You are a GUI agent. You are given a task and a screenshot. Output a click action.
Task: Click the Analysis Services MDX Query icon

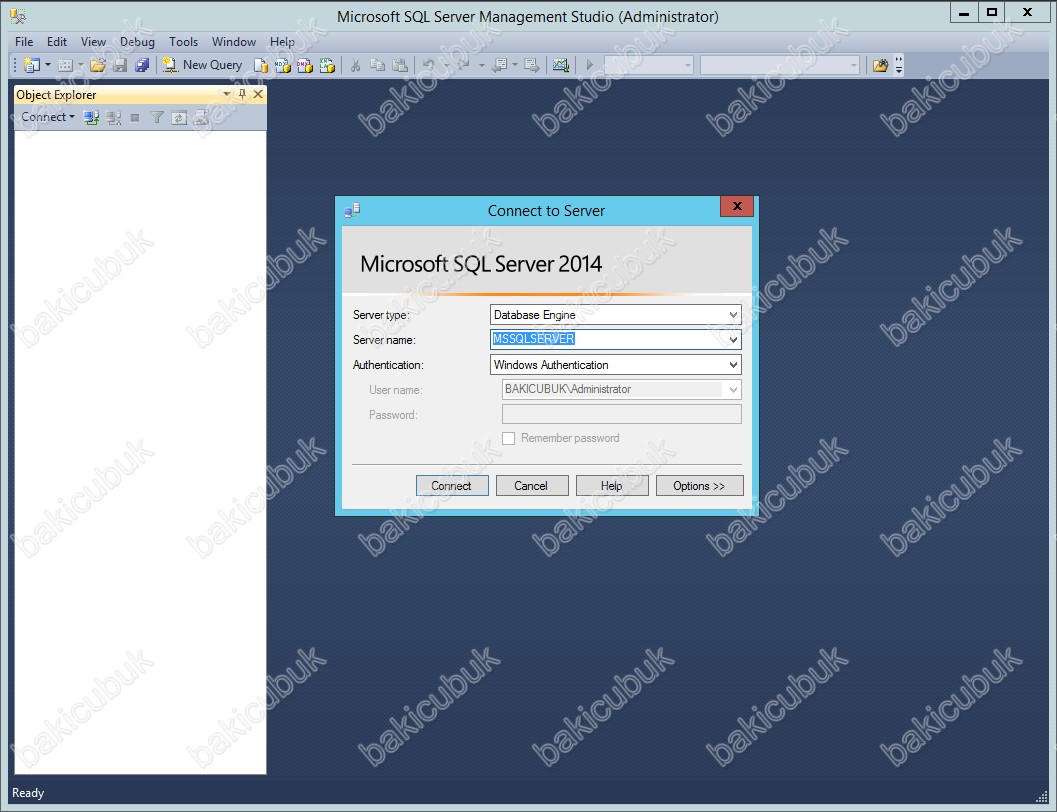(x=282, y=65)
